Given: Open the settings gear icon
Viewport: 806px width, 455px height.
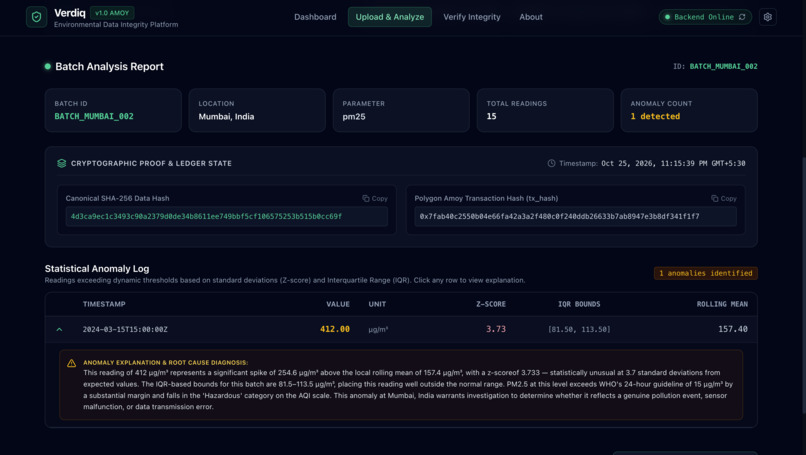Looking at the screenshot, I should (x=767, y=17).
